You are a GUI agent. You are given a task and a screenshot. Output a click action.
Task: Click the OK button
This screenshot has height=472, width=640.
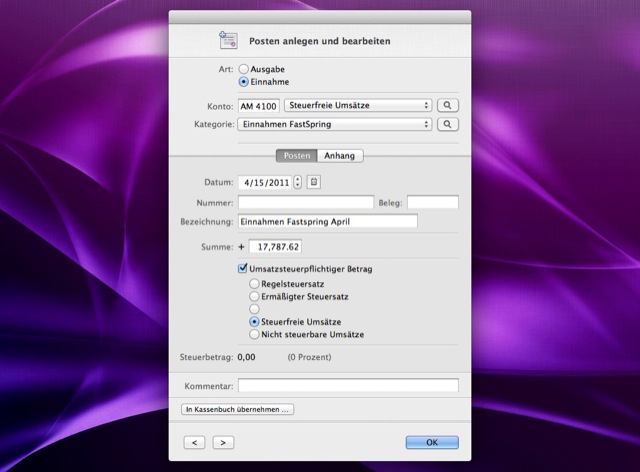(x=432, y=442)
